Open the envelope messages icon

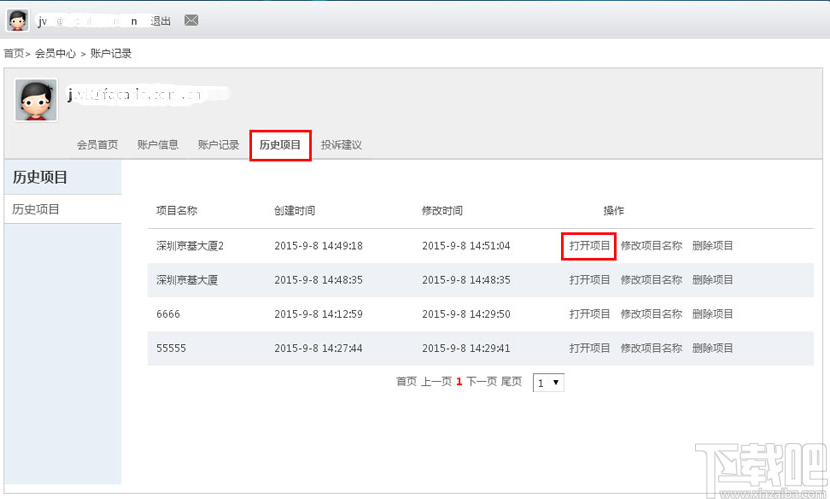191,20
